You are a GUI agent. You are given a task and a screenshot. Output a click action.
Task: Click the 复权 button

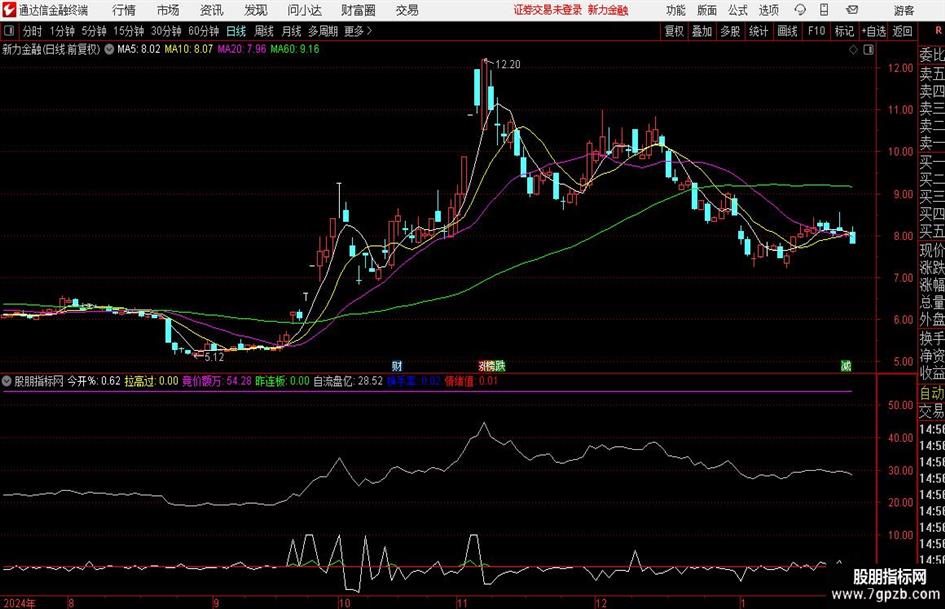click(674, 31)
